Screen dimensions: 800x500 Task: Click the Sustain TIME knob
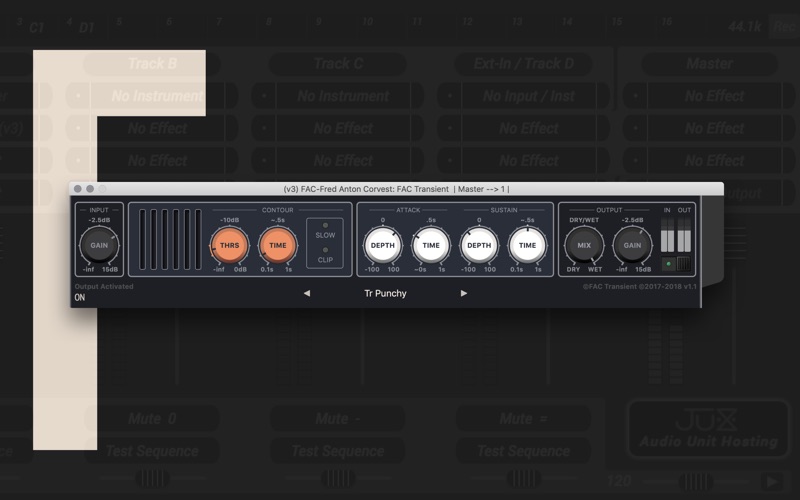click(528, 245)
